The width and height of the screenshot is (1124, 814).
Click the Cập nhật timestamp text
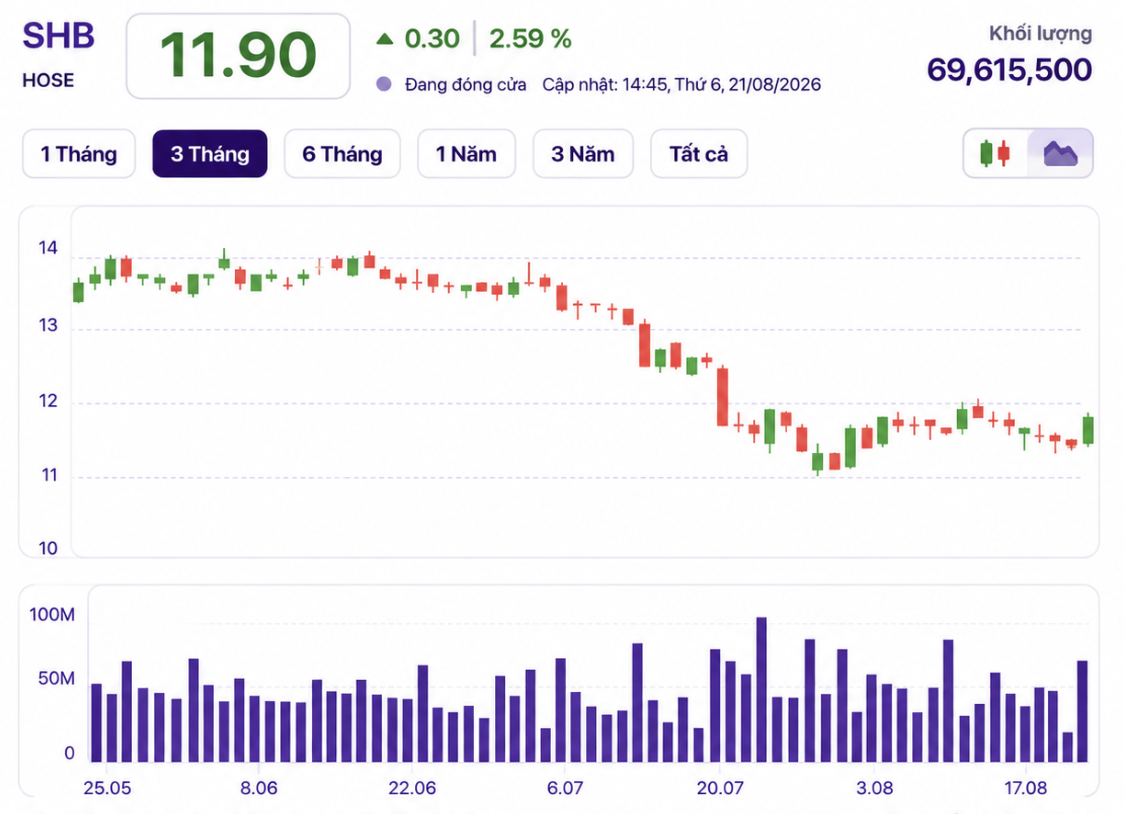[x=681, y=85]
